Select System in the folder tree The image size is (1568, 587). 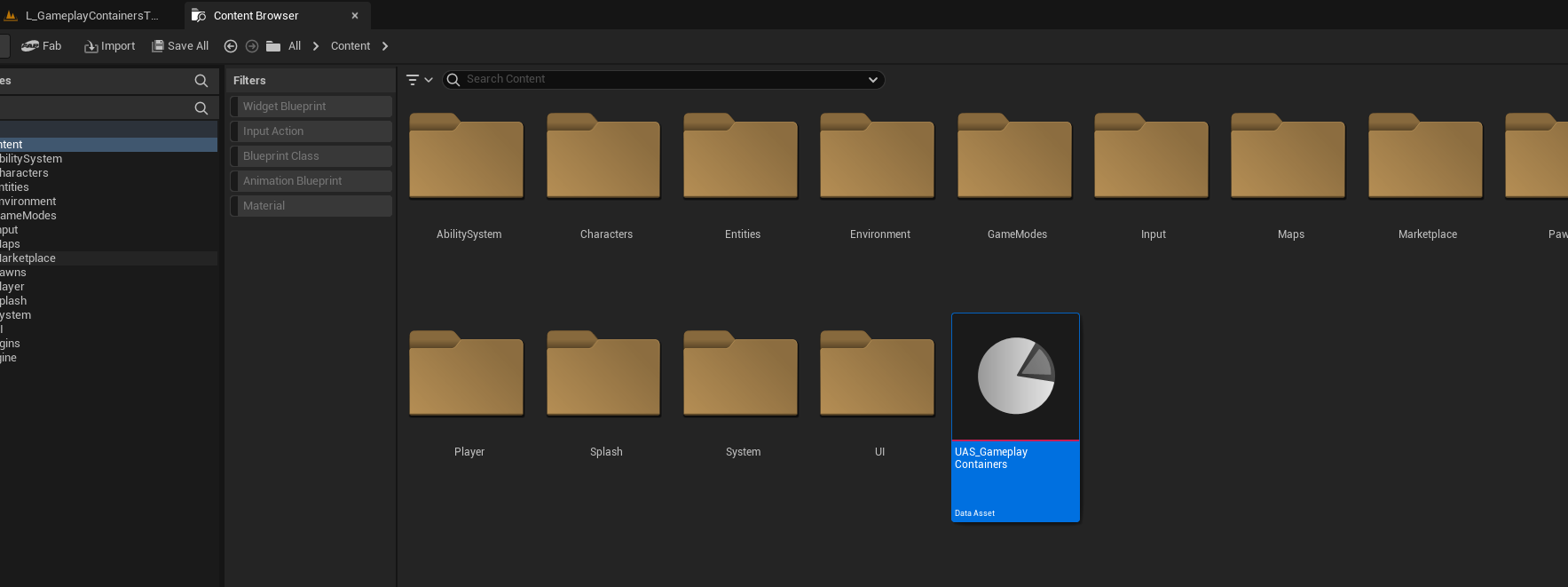[x=108, y=315]
